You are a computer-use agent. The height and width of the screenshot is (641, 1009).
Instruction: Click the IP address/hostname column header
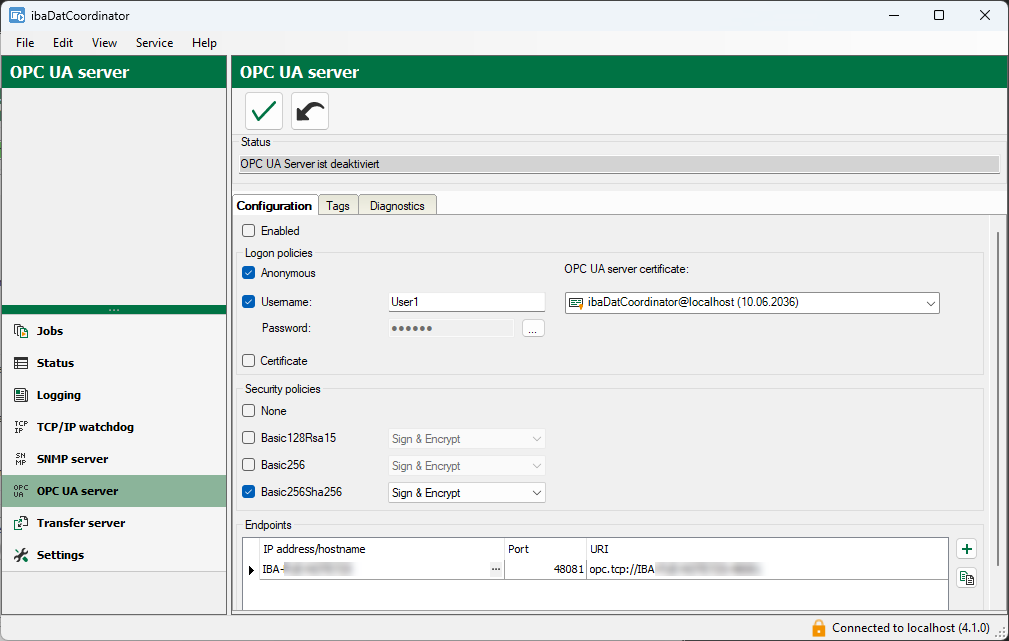[382, 549]
